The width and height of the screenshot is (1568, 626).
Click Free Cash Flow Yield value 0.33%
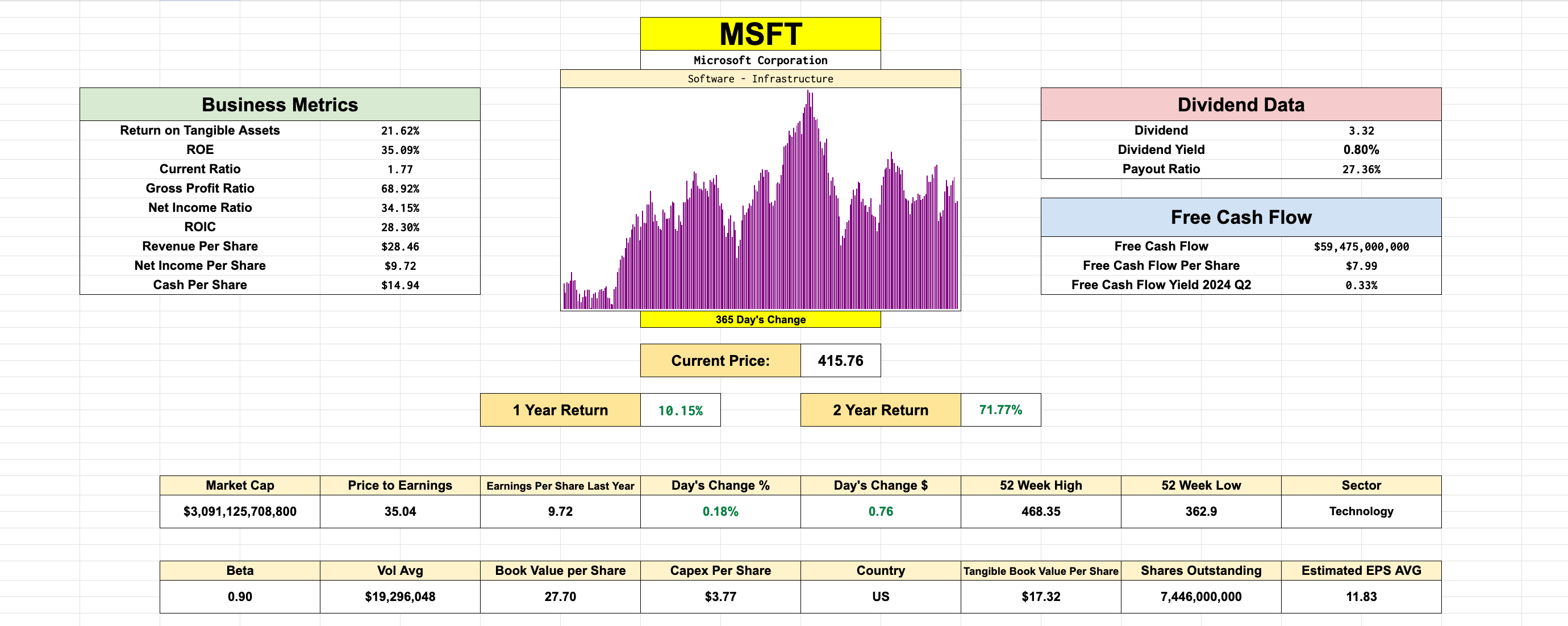point(1361,285)
